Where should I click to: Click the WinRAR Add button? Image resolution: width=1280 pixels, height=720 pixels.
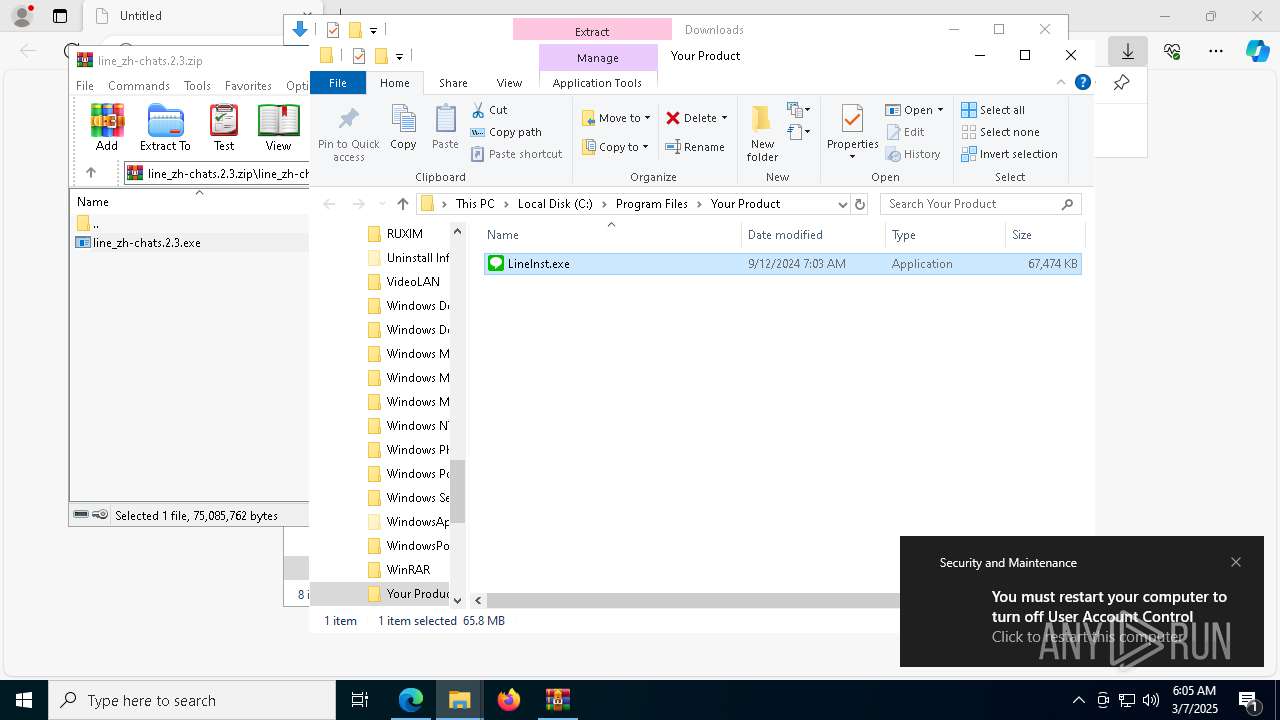pyautogui.click(x=107, y=127)
